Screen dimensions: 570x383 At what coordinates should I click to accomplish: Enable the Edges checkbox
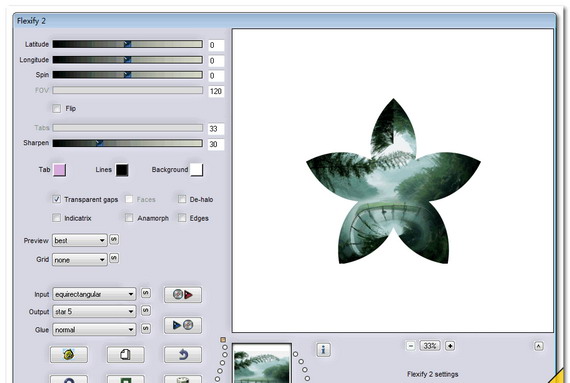point(182,218)
